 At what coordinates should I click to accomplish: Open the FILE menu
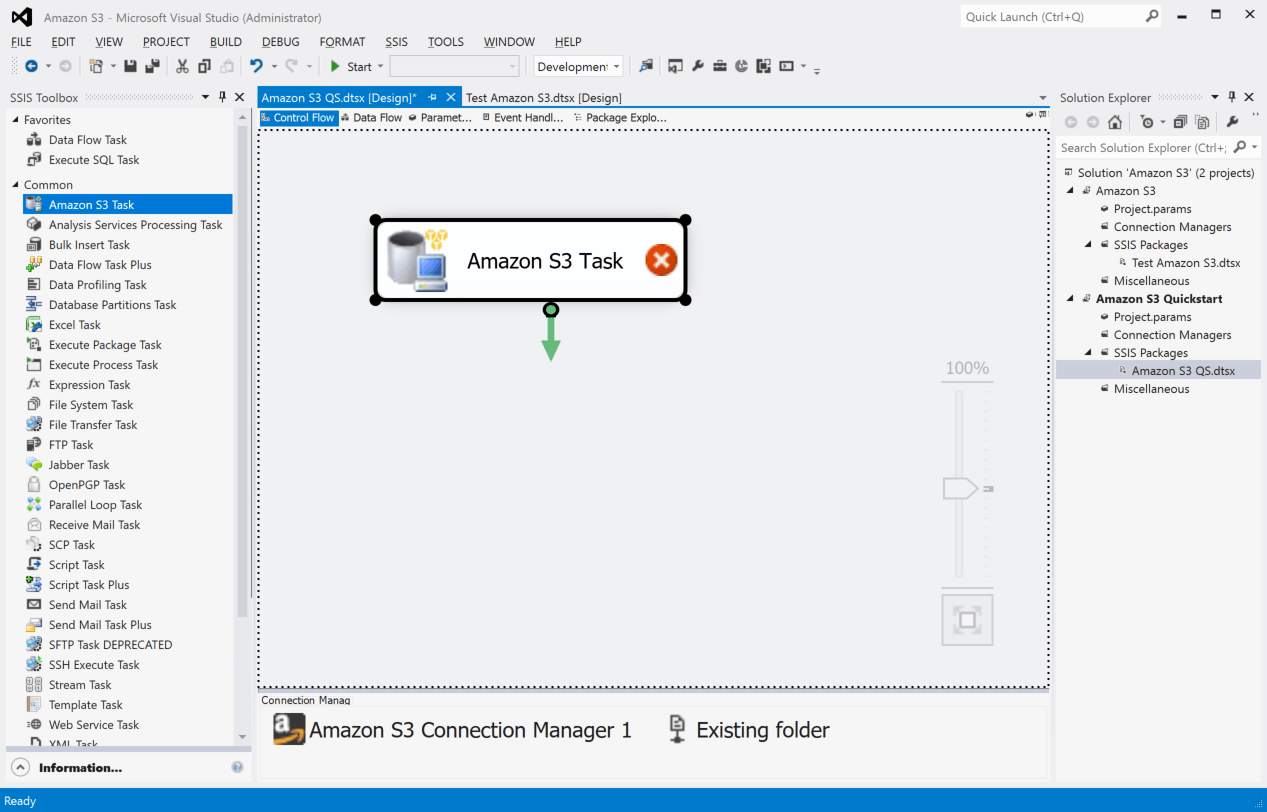point(21,42)
